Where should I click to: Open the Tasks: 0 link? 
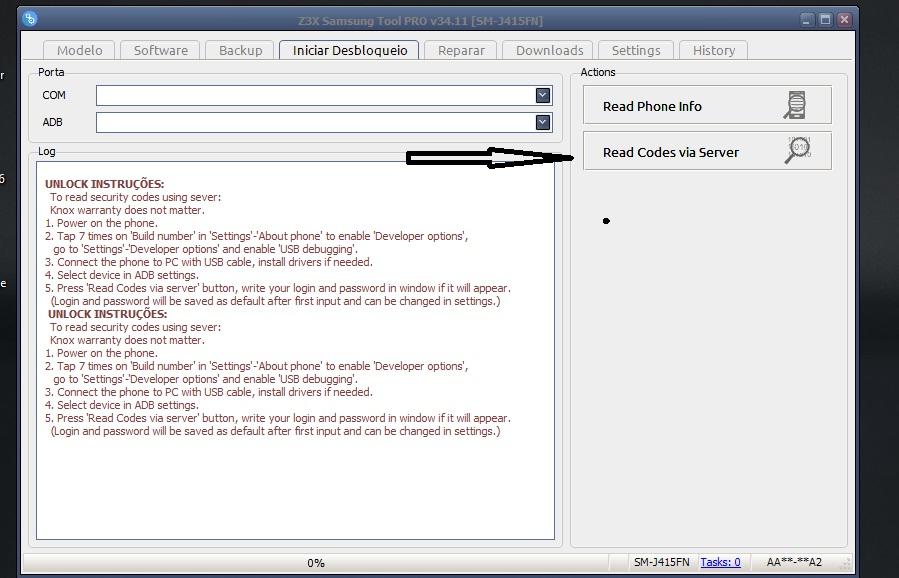[x=720, y=562]
